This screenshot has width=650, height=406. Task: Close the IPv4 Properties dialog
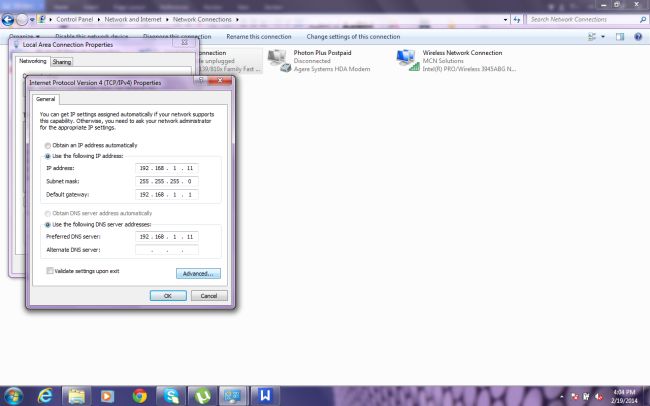point(220,80)
